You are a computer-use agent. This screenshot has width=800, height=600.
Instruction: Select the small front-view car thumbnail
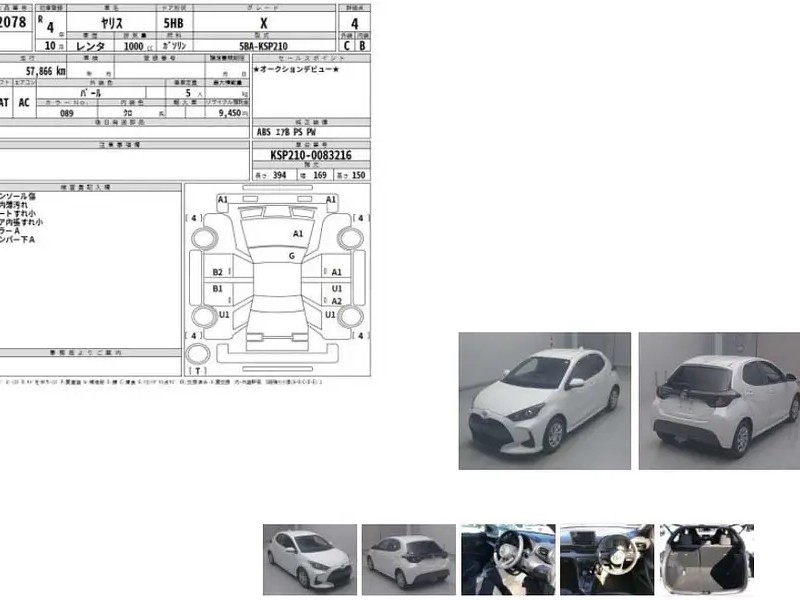pyautogui.click(x=310, y=560)
